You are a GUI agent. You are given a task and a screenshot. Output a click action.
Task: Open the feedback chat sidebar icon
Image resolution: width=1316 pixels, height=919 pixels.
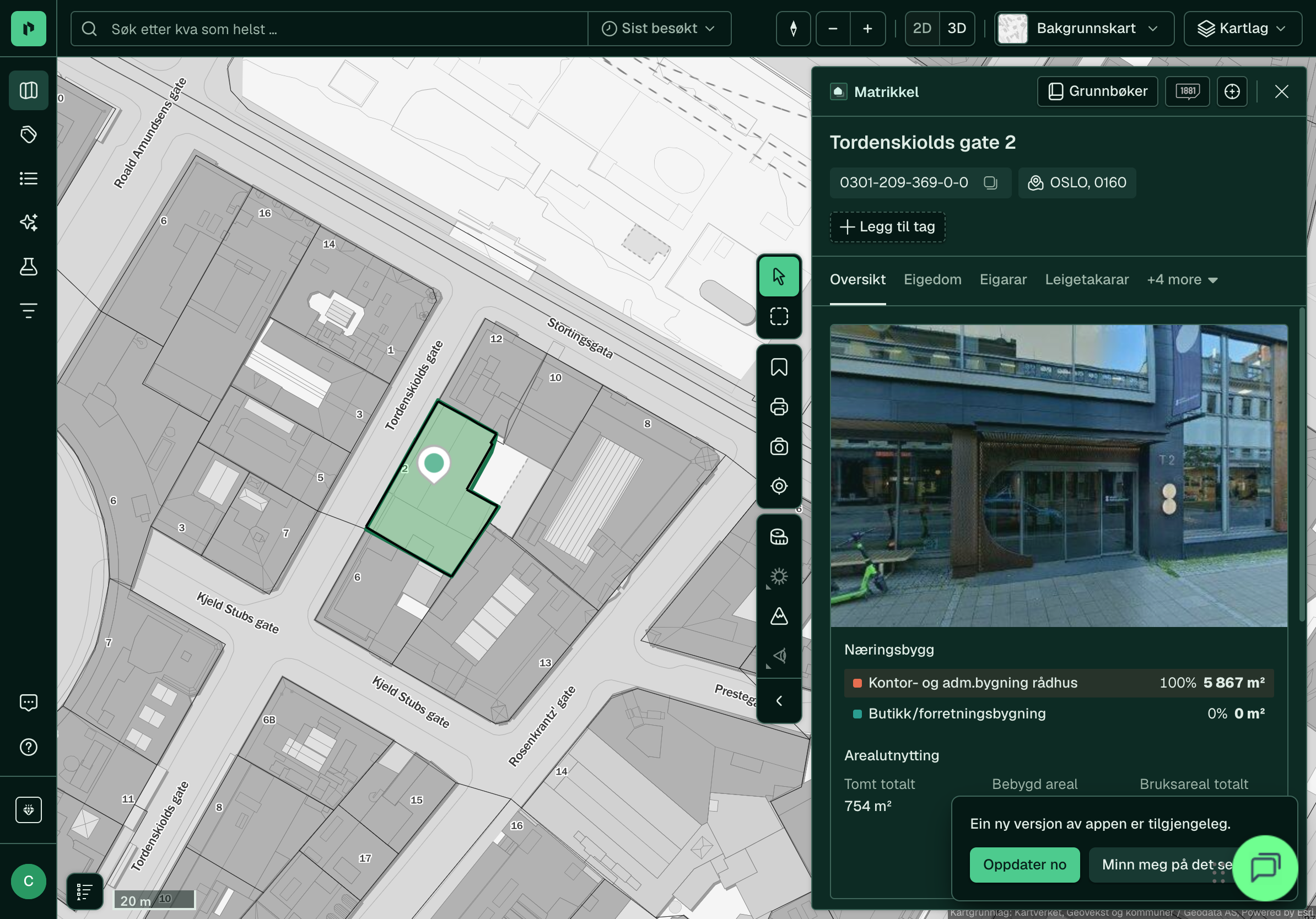coord(28,702)
